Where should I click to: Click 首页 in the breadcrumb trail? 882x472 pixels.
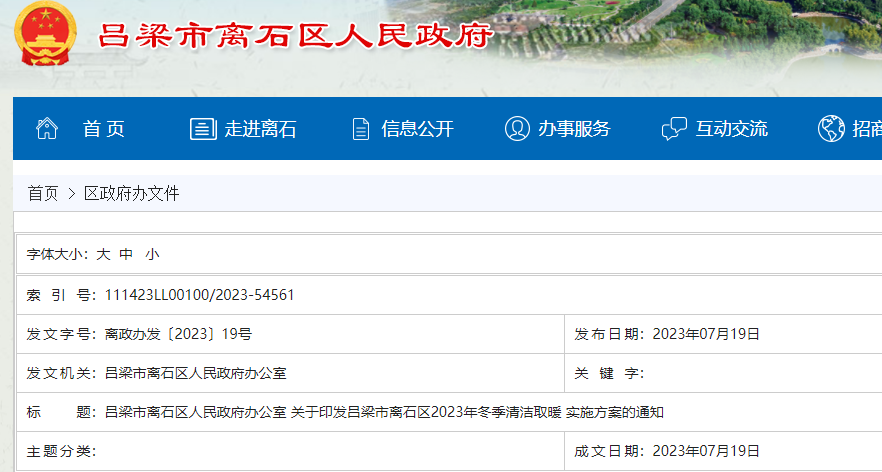pos(43,194)
